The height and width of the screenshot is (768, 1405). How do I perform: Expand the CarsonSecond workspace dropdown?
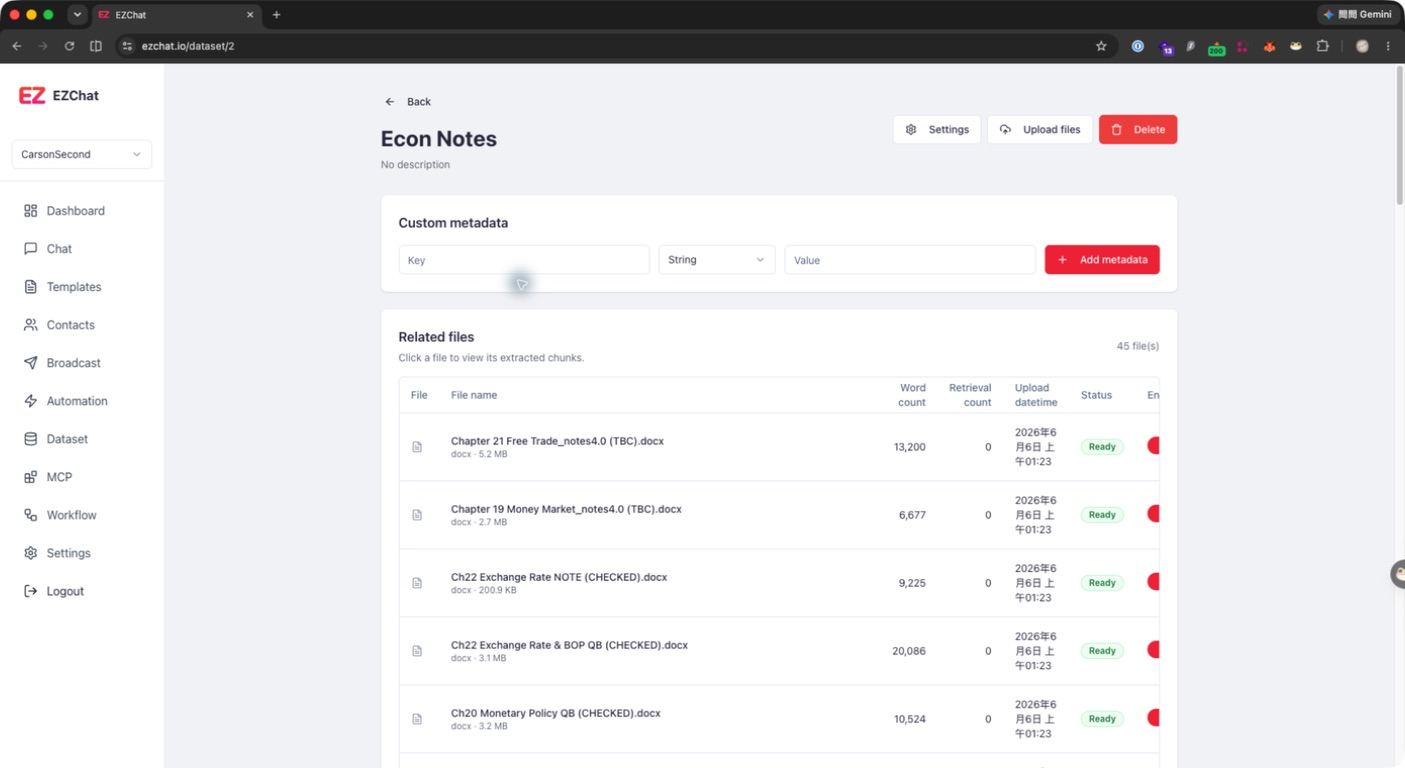point(82,154)
